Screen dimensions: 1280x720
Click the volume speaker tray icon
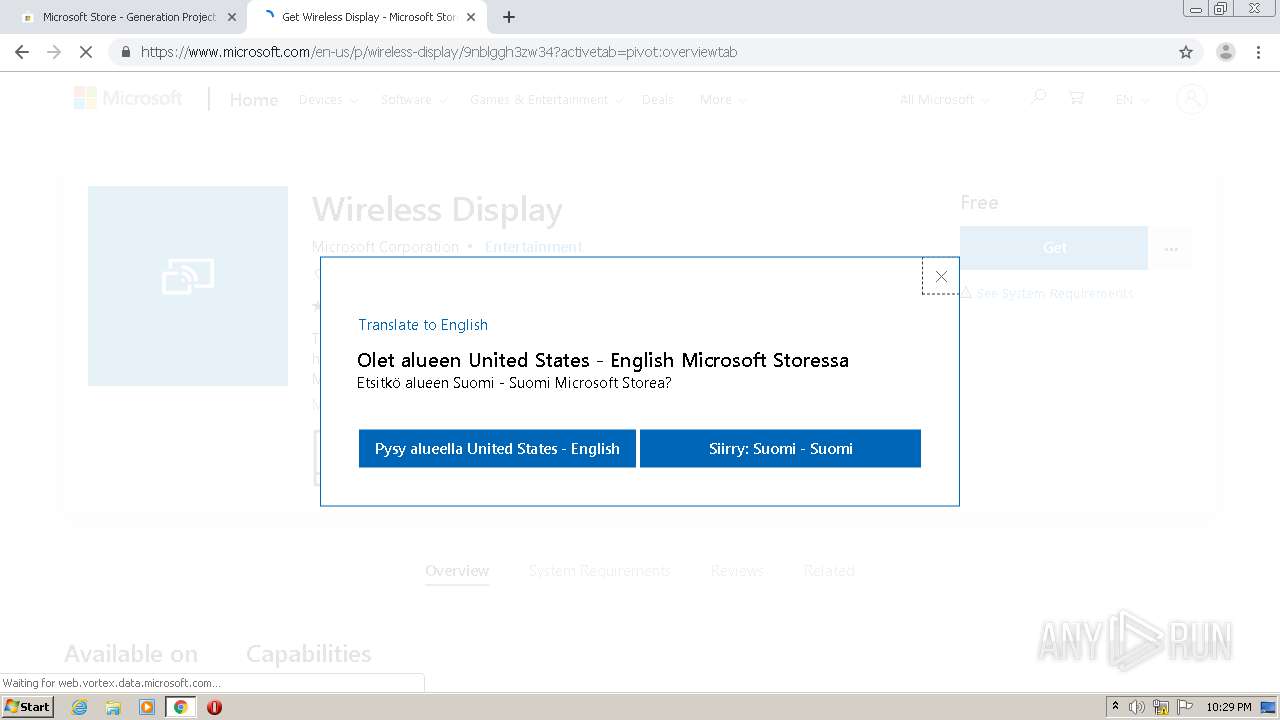[x=1137, y=707]
